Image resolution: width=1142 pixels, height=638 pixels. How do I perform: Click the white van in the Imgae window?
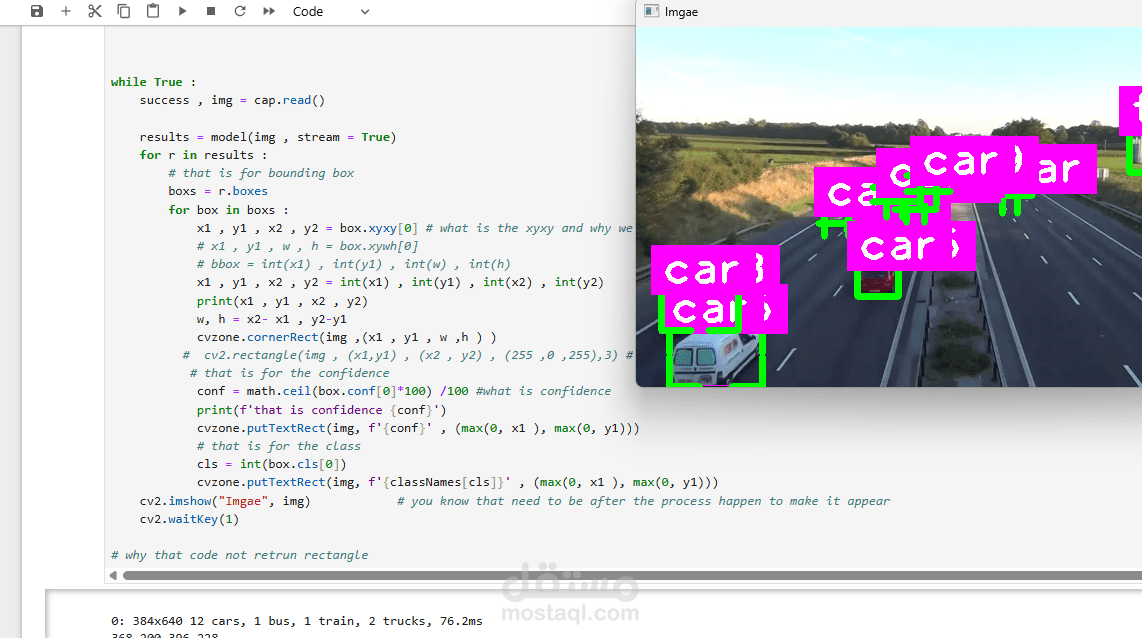pos(714,358)
